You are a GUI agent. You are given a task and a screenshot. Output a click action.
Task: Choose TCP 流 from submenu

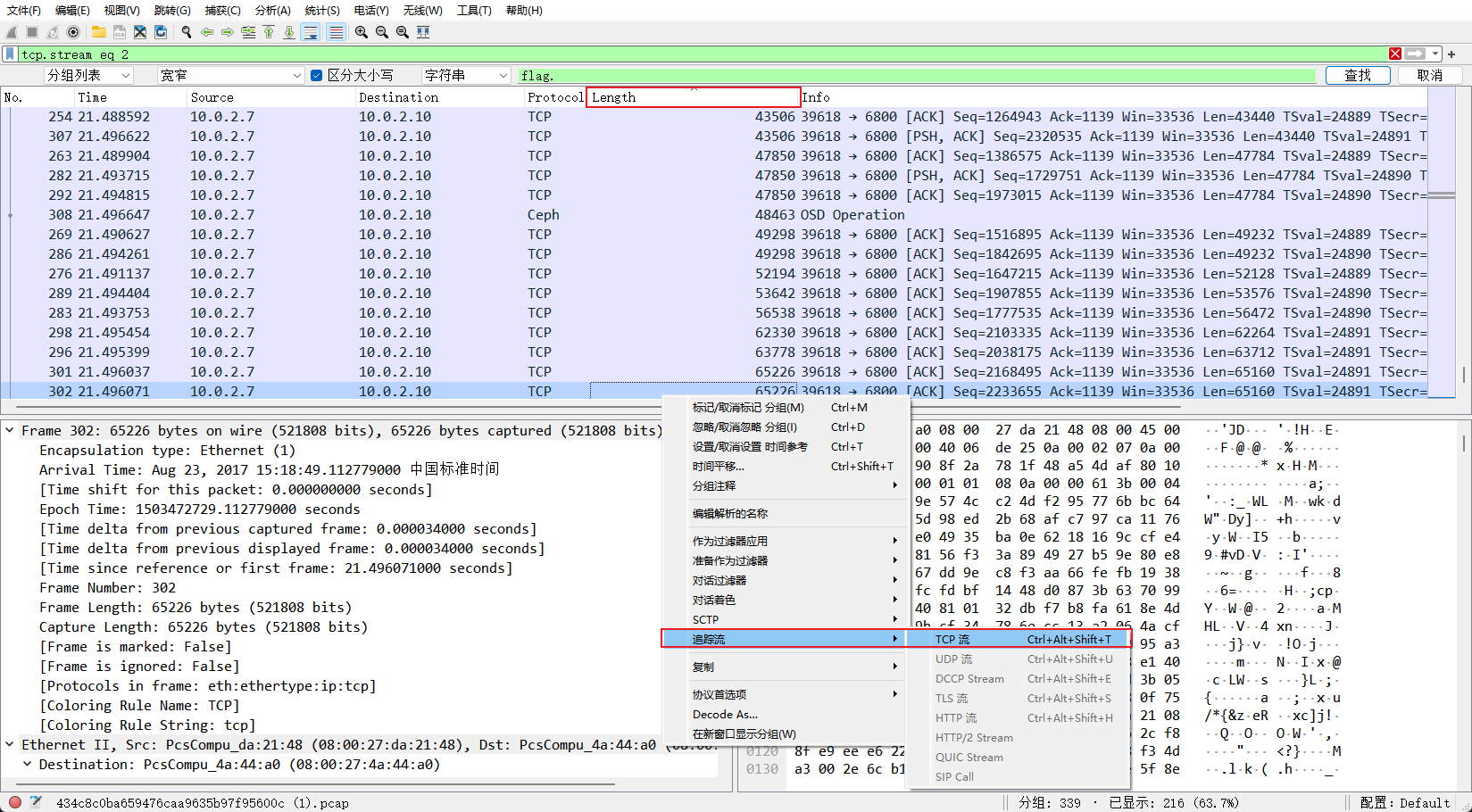pyautogui.click(x=1019, y=639)
